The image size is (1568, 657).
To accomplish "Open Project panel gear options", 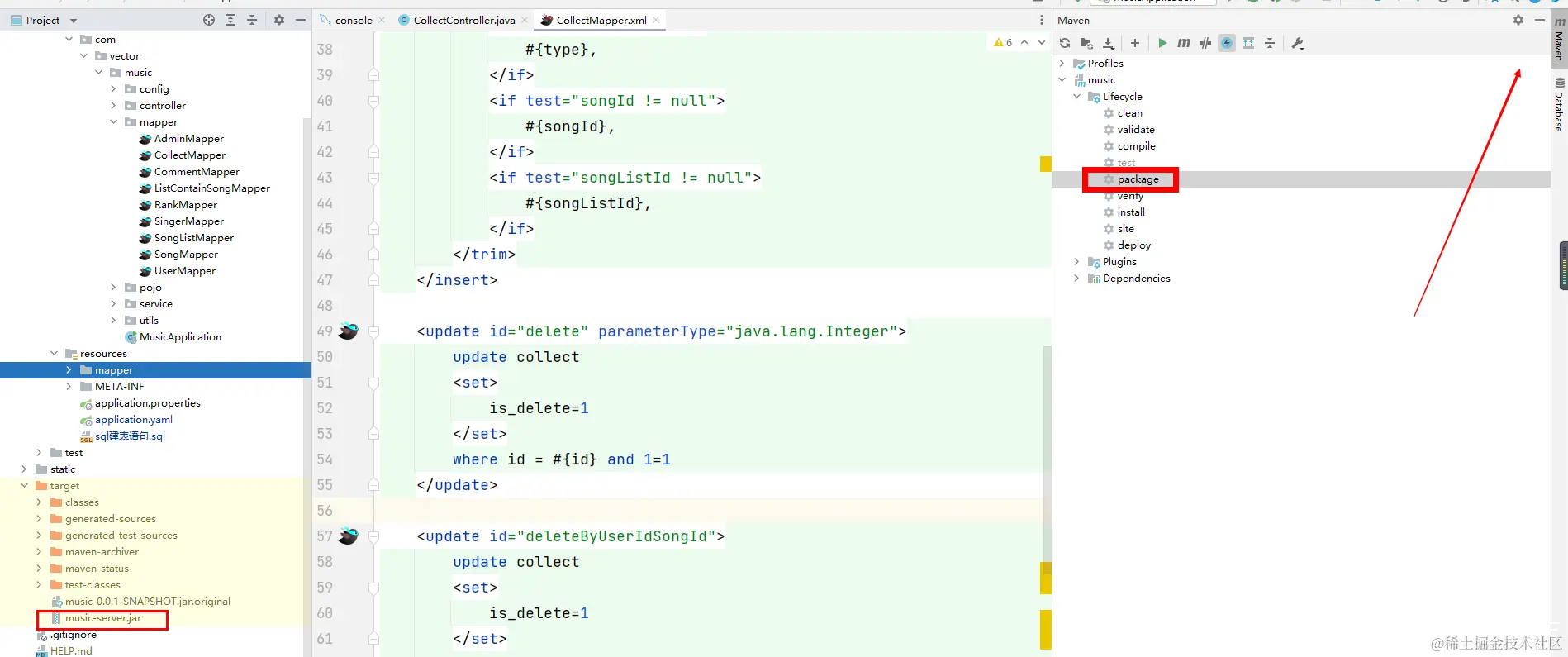I will (279, 20).
